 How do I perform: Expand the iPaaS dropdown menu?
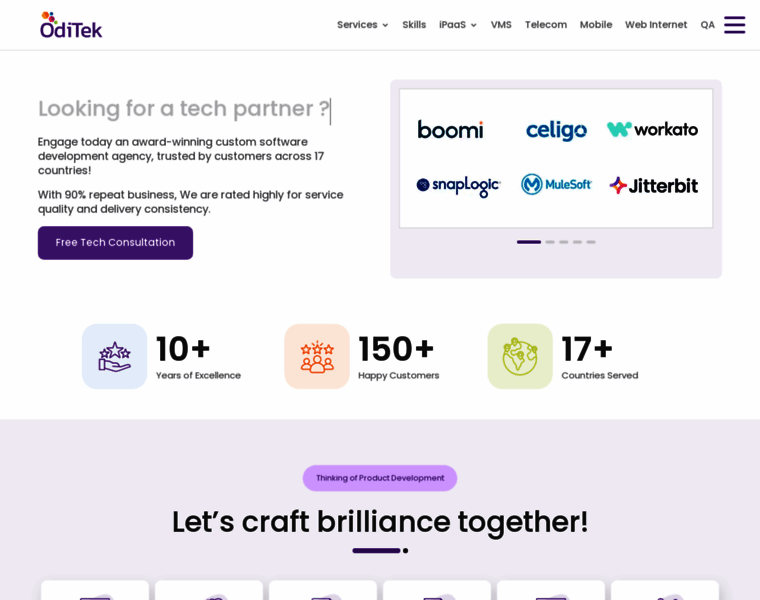point(458,25)
